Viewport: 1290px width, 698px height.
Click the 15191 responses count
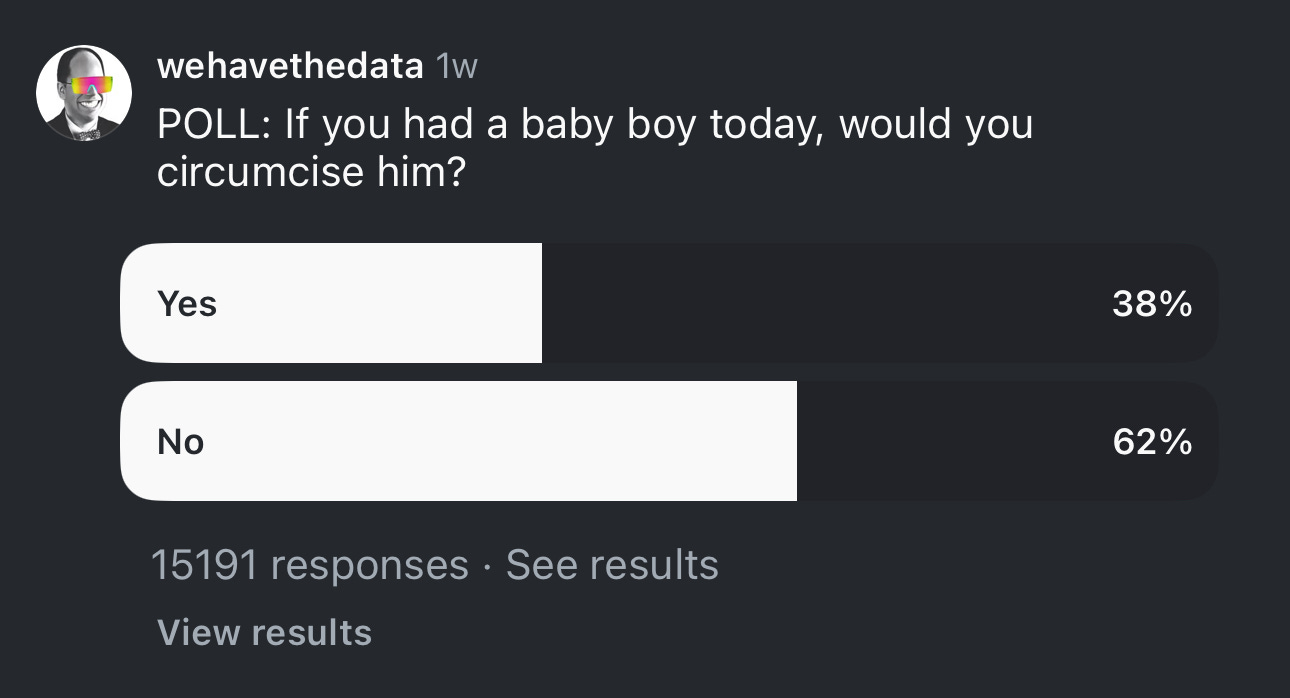(x=309, y=565)
